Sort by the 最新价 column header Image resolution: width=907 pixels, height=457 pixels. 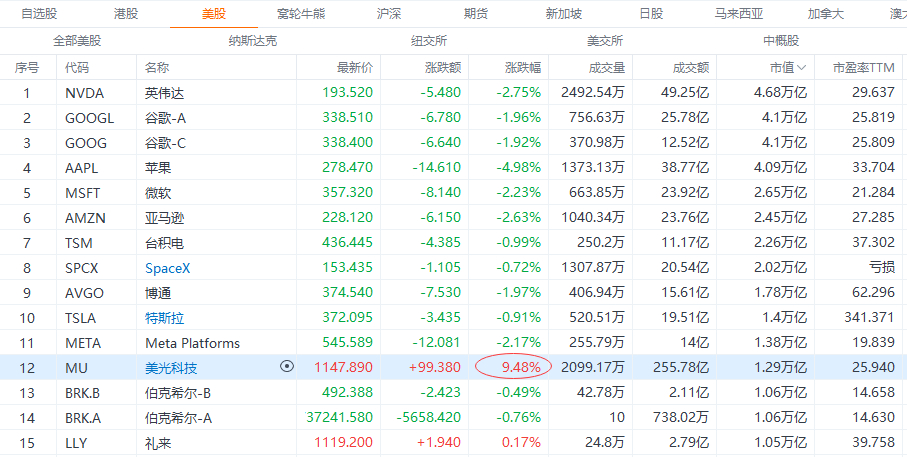355,68
